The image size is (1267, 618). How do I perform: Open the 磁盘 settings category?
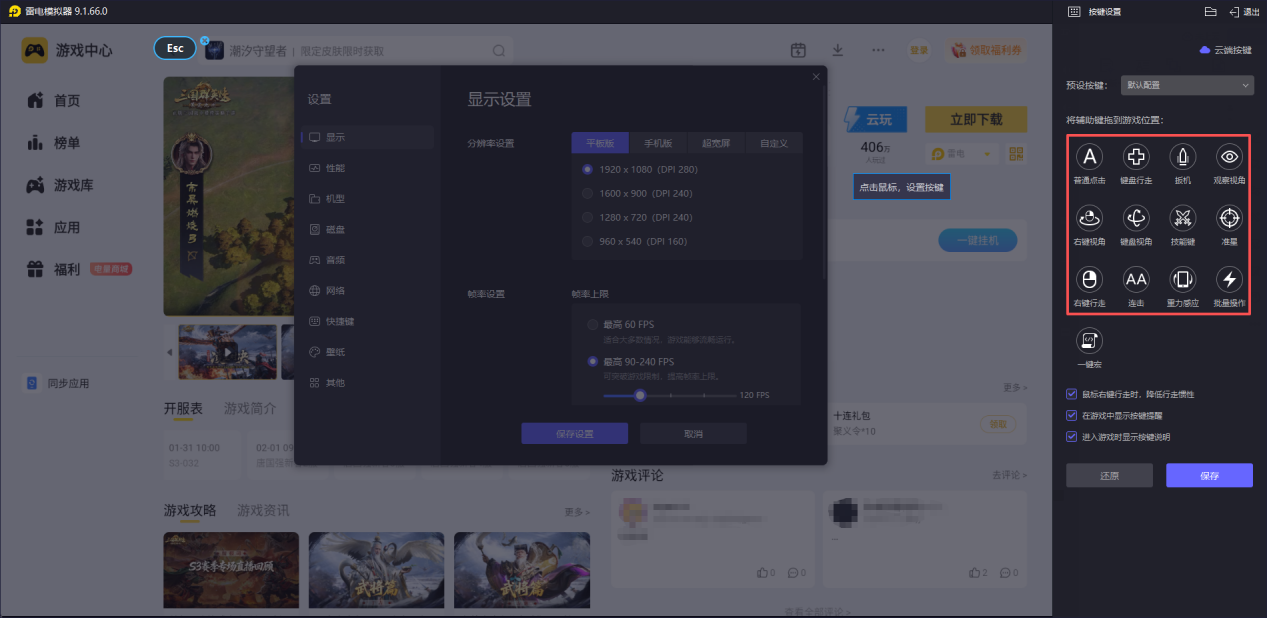[367, 229]
